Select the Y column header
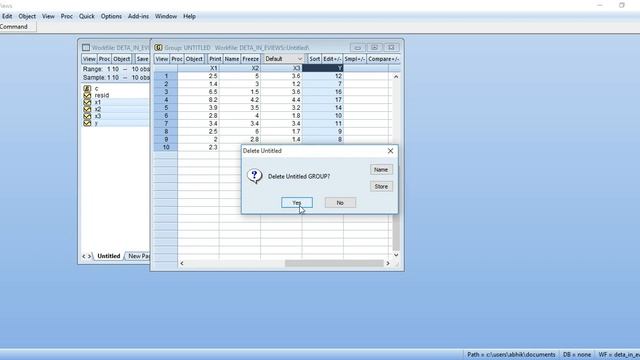 tap(322, 68)
